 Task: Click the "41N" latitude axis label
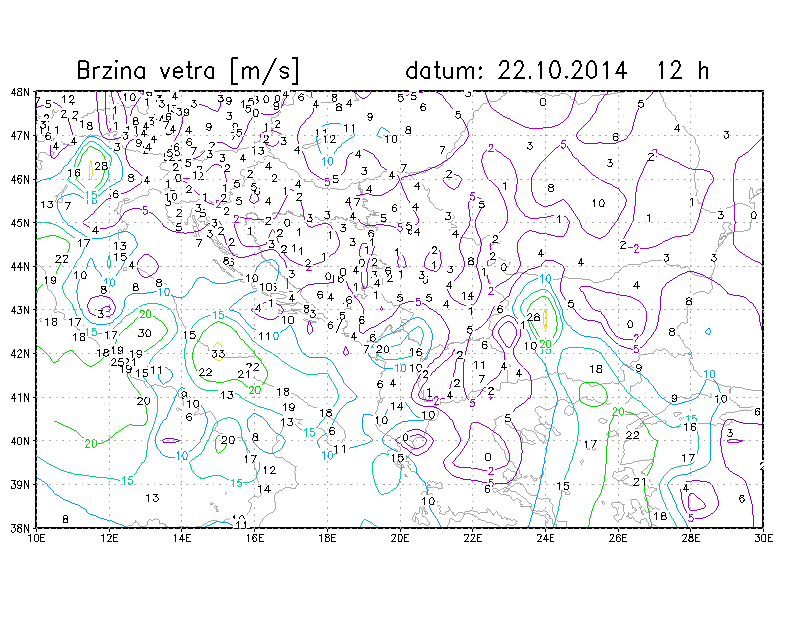pos(20,397)
